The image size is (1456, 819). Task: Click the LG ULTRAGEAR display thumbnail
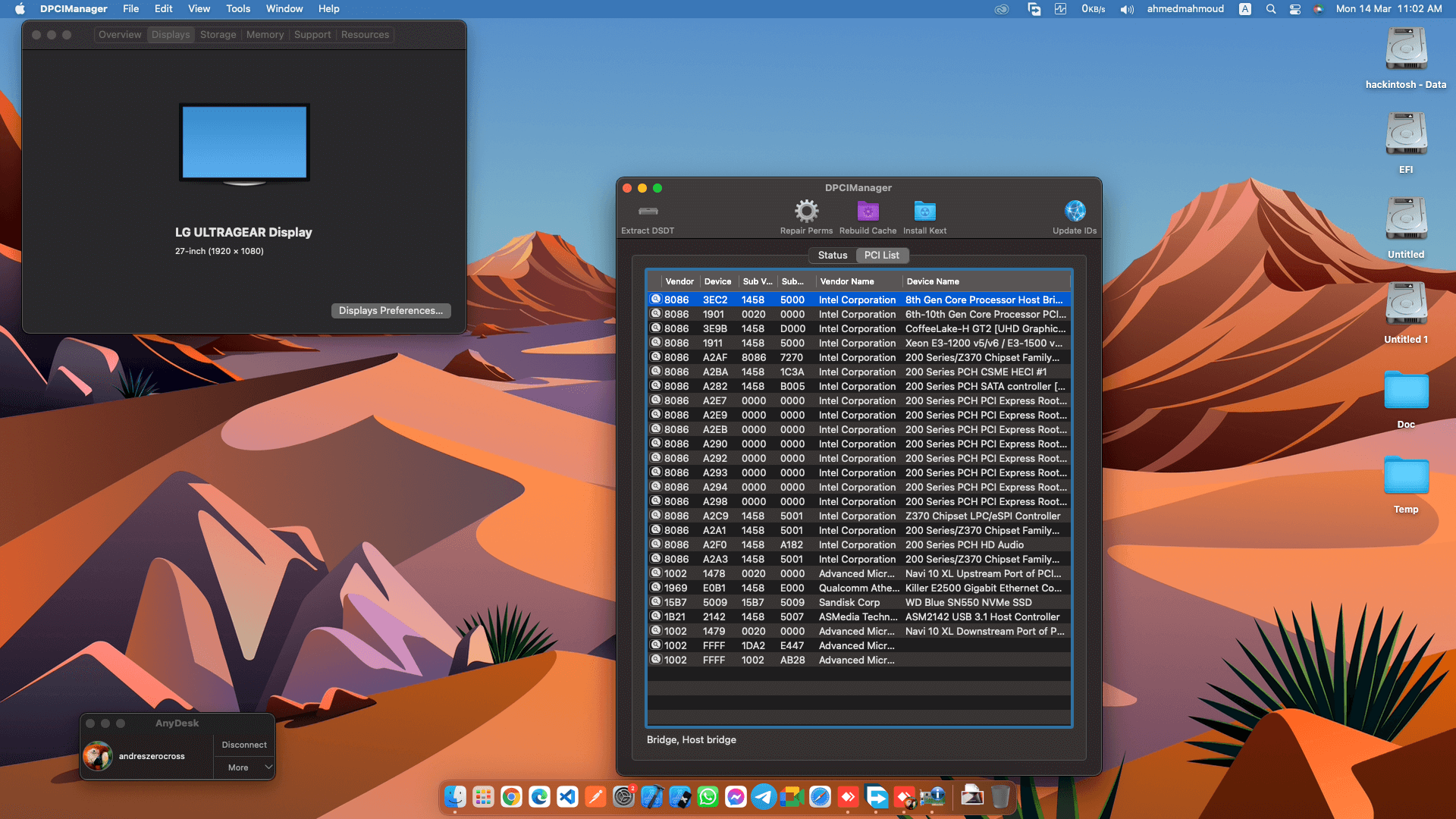(244, 144)
